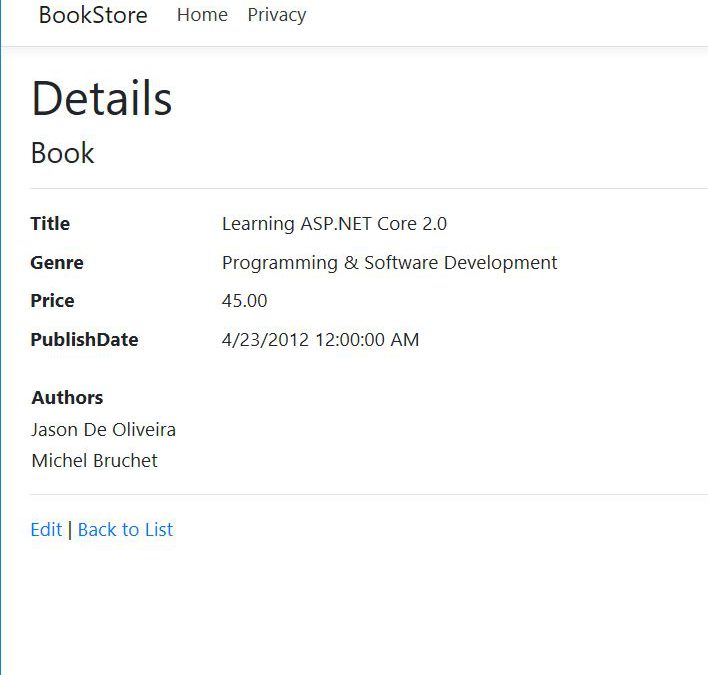The height and width of the screenshot is (675, 708).
Task: Click the Title field label
Action: pyautogui.click(x=50, y=224)
